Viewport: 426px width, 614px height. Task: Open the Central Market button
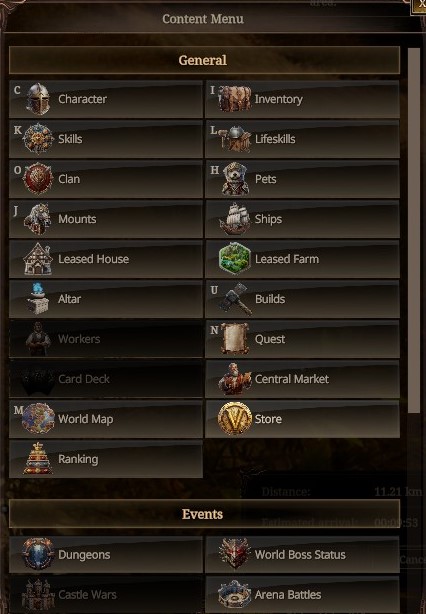(x=302, y=379)
